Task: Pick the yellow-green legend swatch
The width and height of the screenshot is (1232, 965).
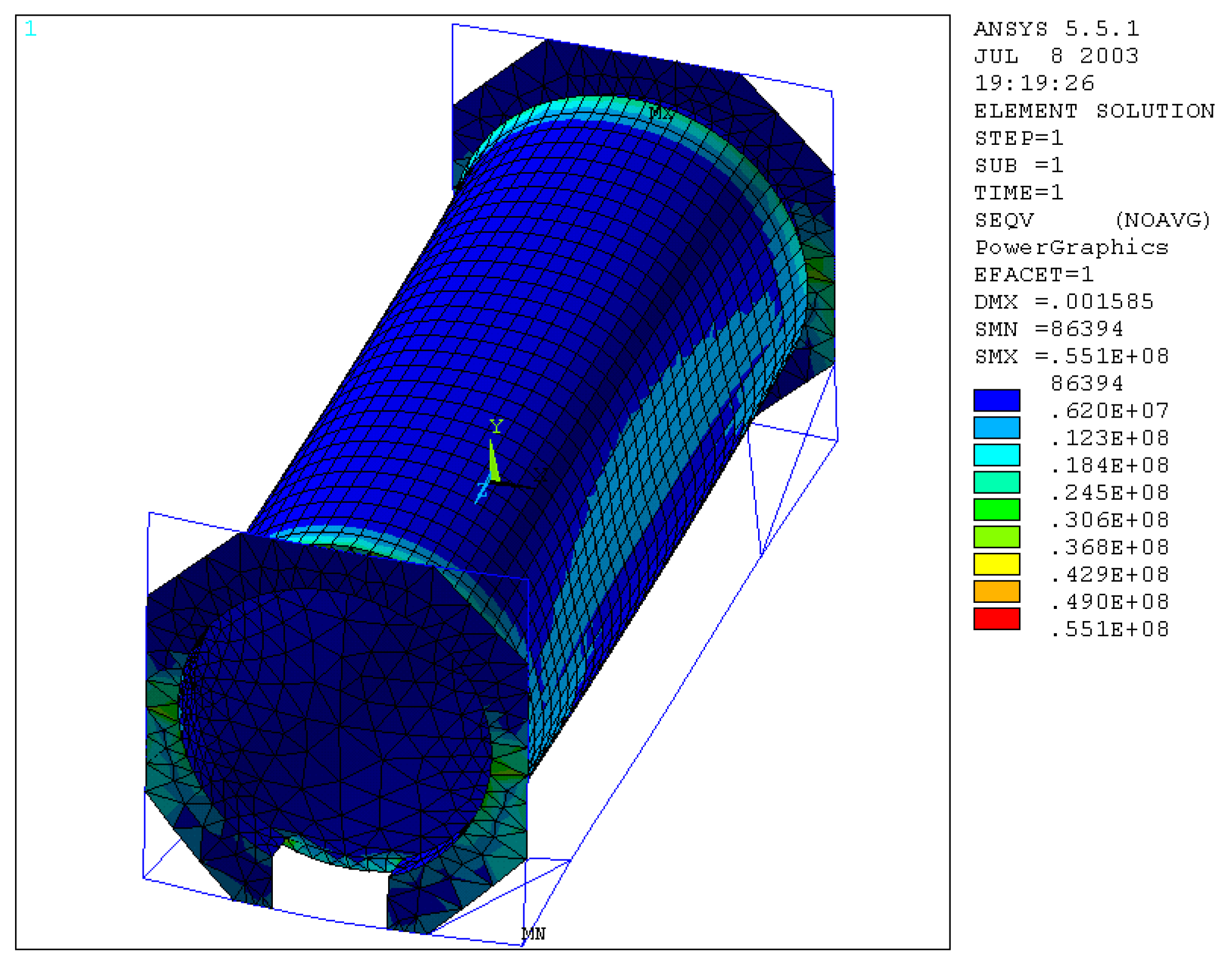Action: (x=996, y=537)
